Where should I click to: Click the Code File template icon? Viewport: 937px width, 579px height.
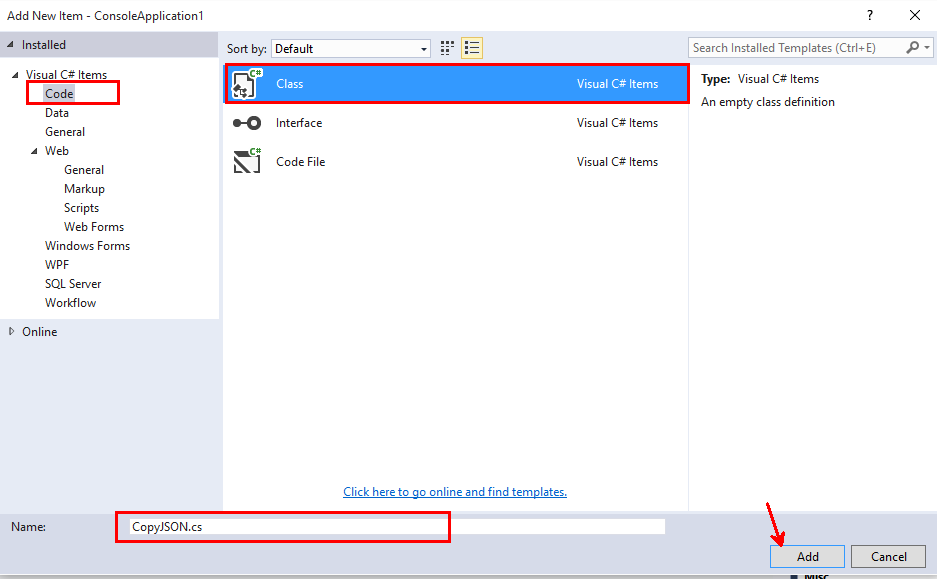click(x=247, y=161)
